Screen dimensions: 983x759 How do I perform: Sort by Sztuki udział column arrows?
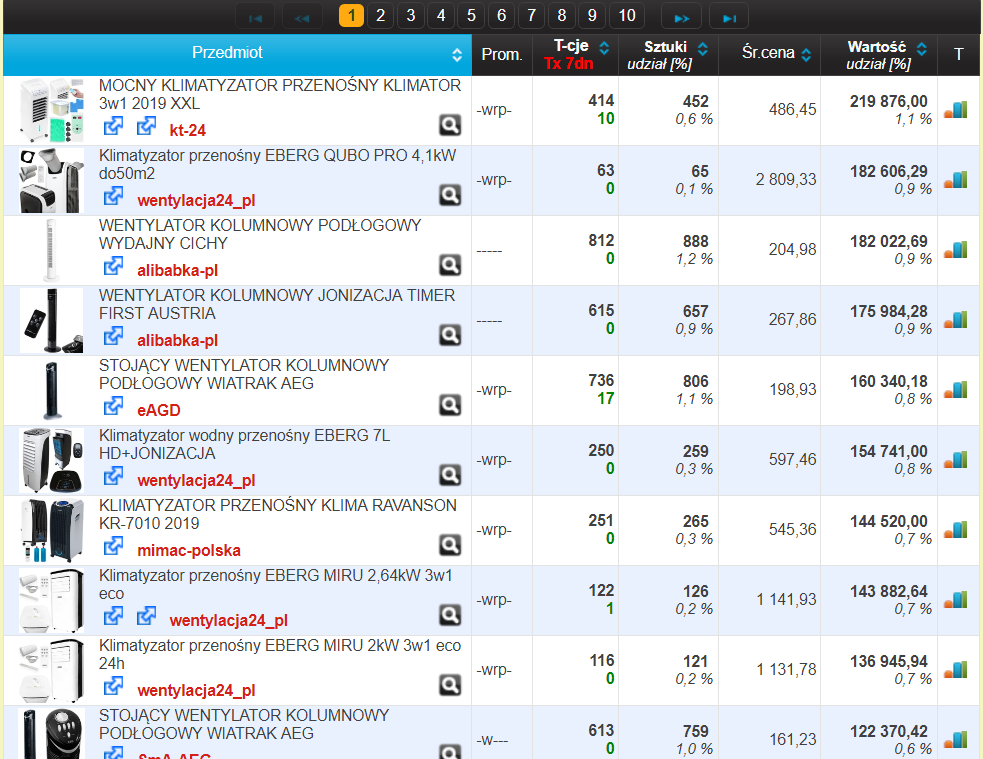pos(703,49)
